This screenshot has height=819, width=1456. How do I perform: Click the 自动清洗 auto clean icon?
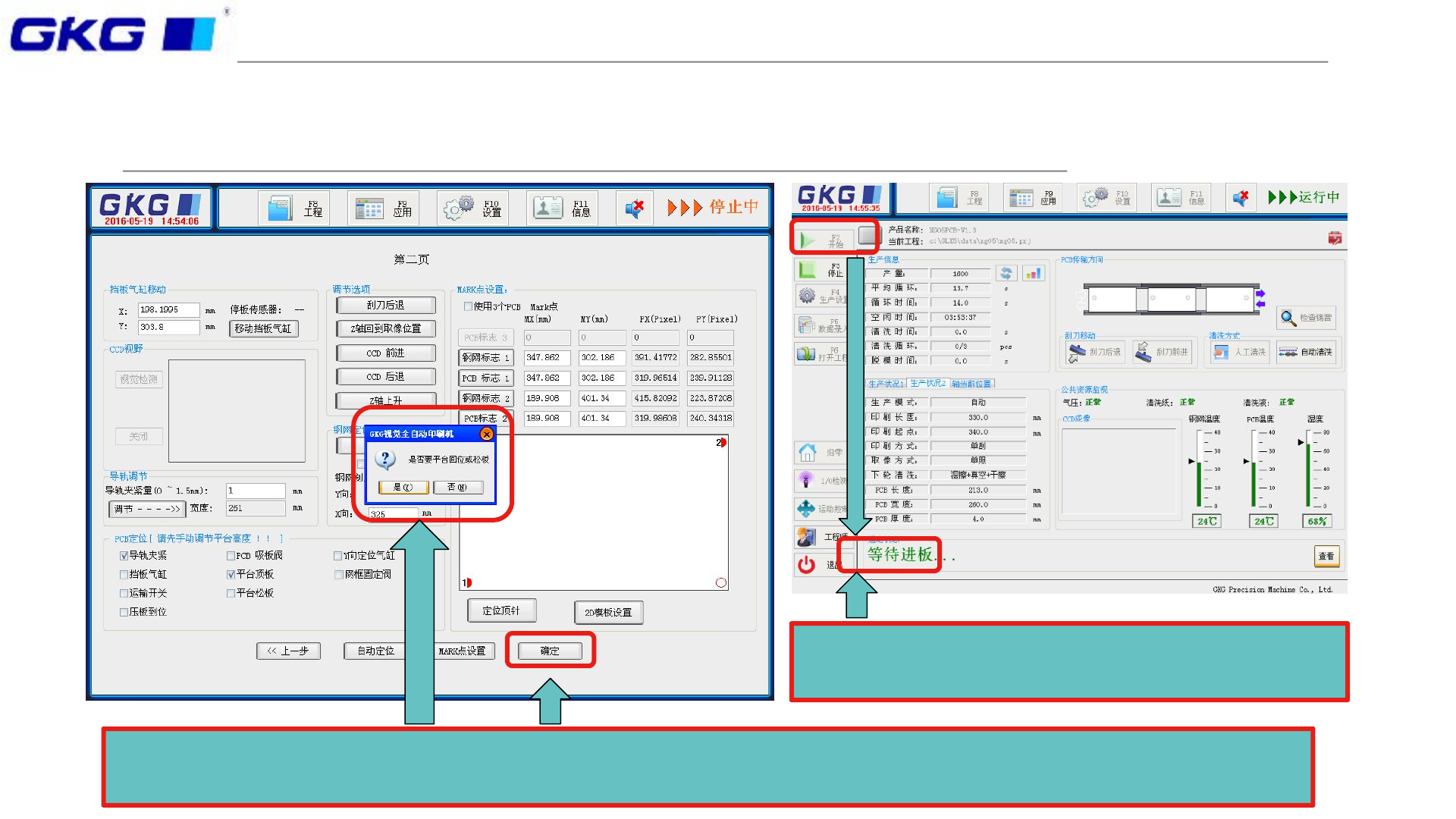click(1288, 352)
